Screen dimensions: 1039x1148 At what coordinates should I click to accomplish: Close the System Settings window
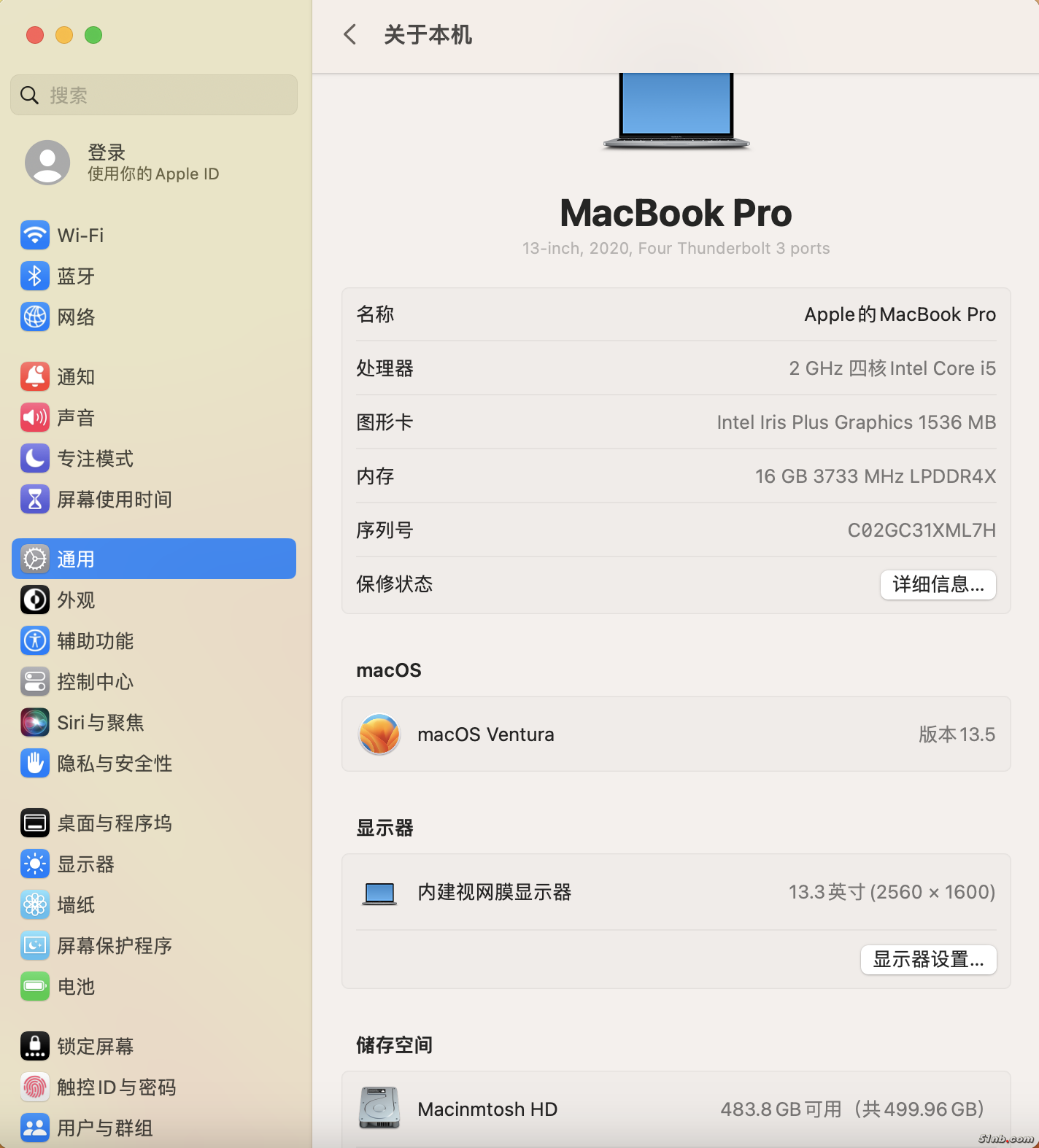coord(35,34)
